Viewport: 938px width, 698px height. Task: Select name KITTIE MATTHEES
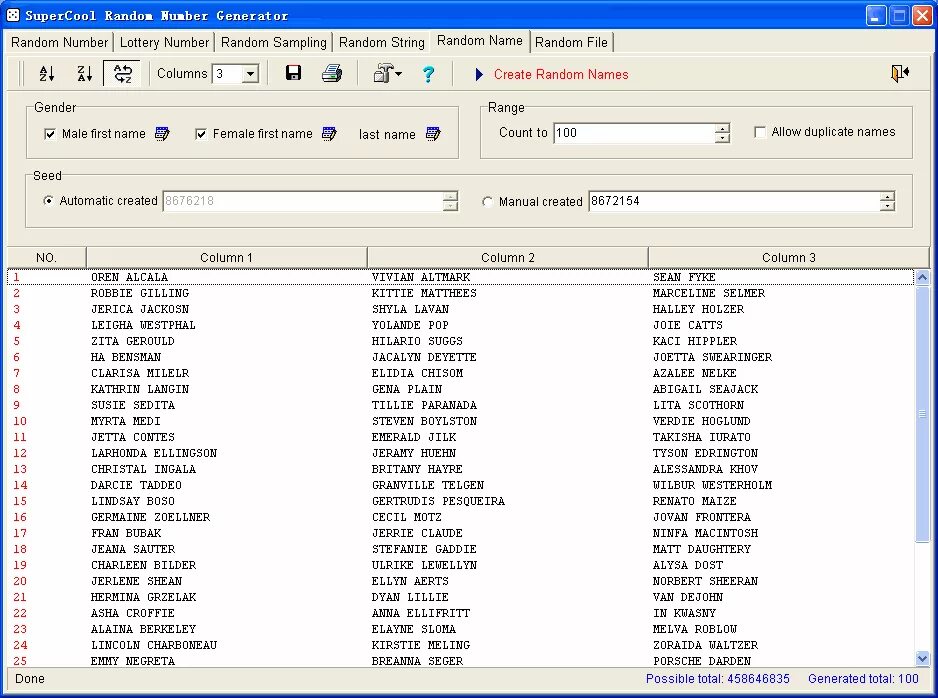click(424, 293)
